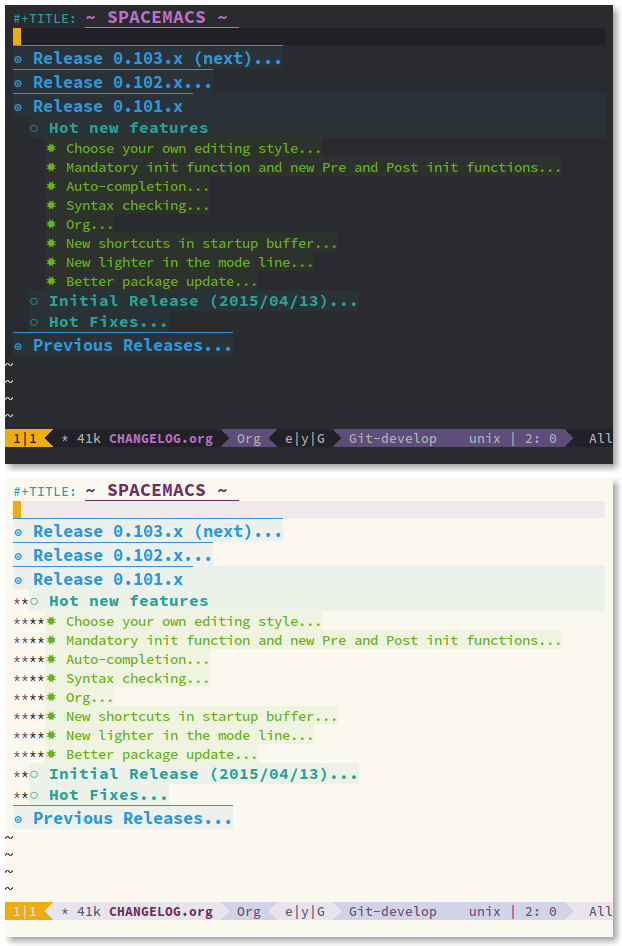The height and width of the screenshot is (946, 622).
Task: Expand Release 0.102.x heading in light theme
Action: point(122,556)
